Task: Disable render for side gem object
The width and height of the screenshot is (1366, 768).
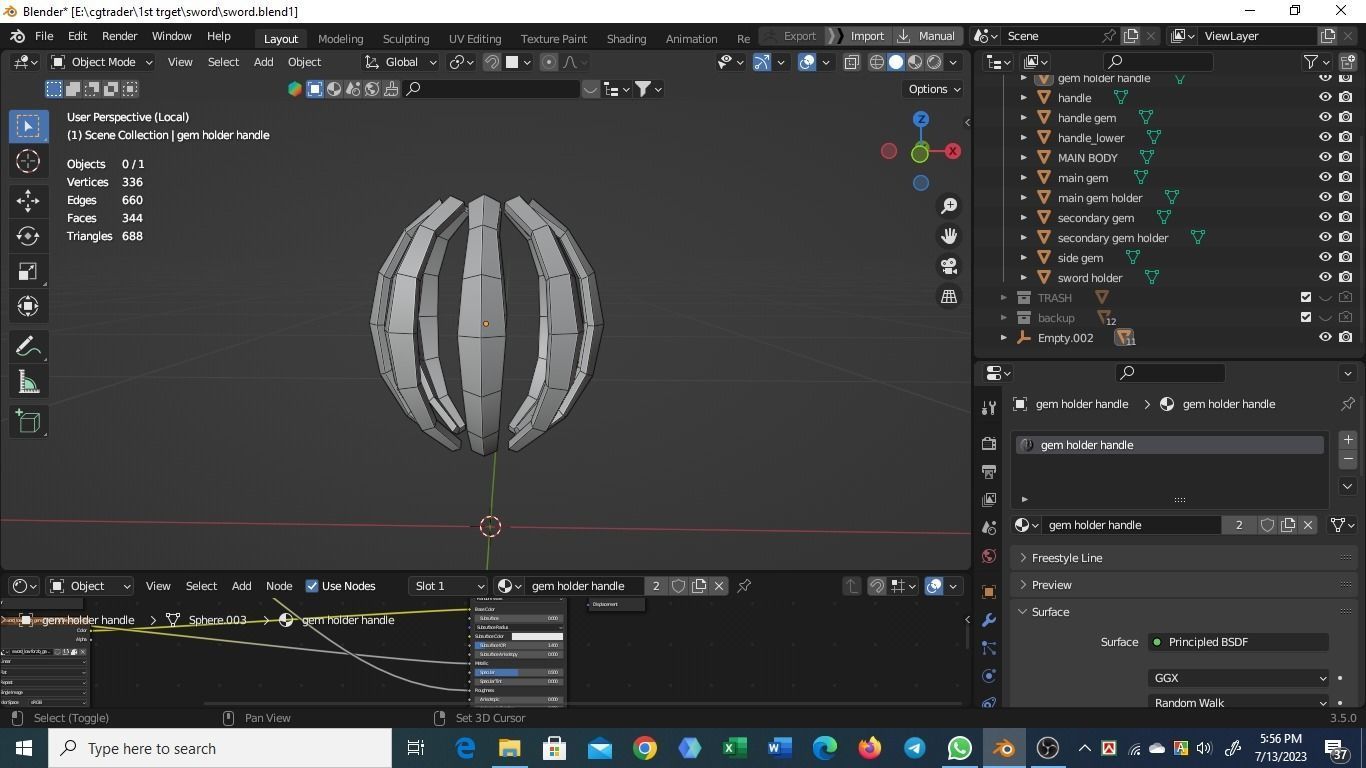Action: pos(1346,258)
